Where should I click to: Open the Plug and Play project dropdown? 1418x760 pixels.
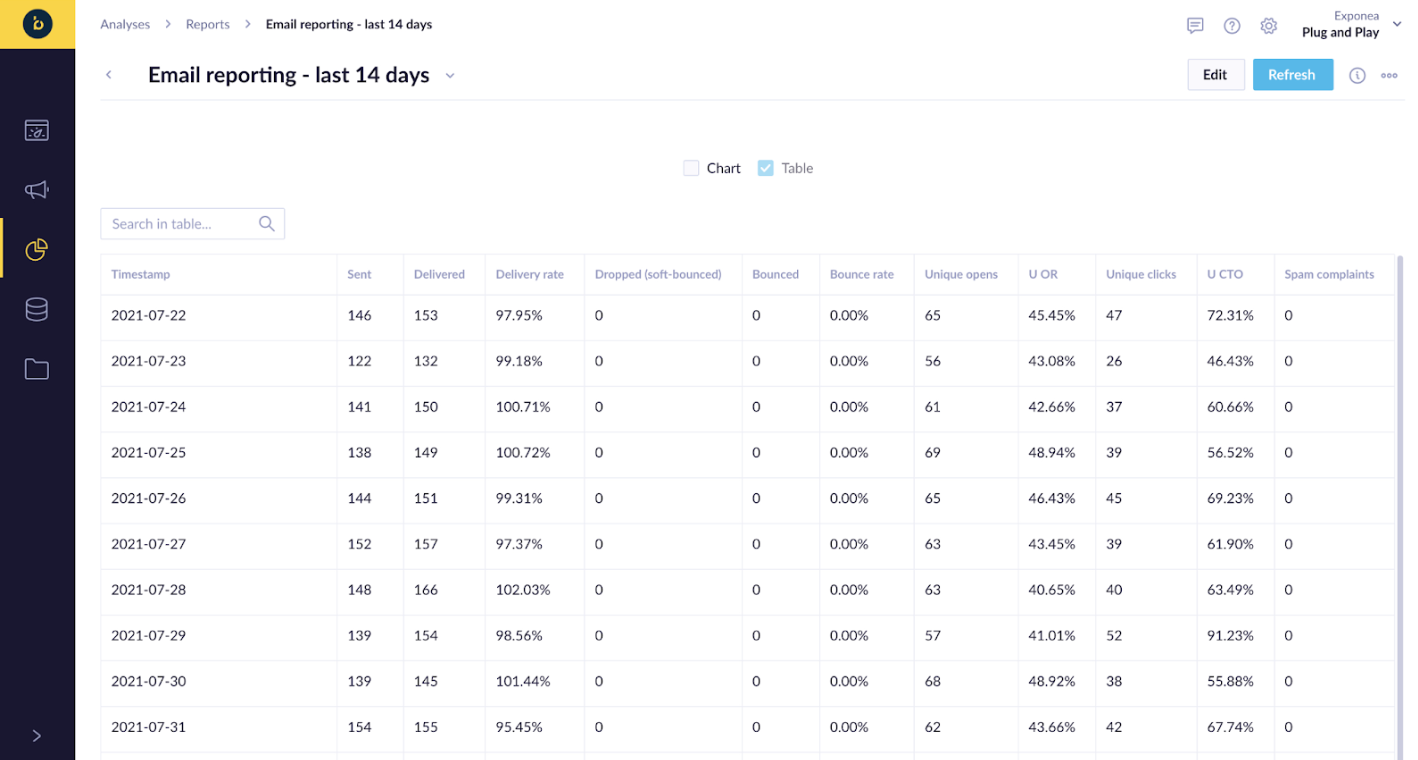(x=1352, y=25)
